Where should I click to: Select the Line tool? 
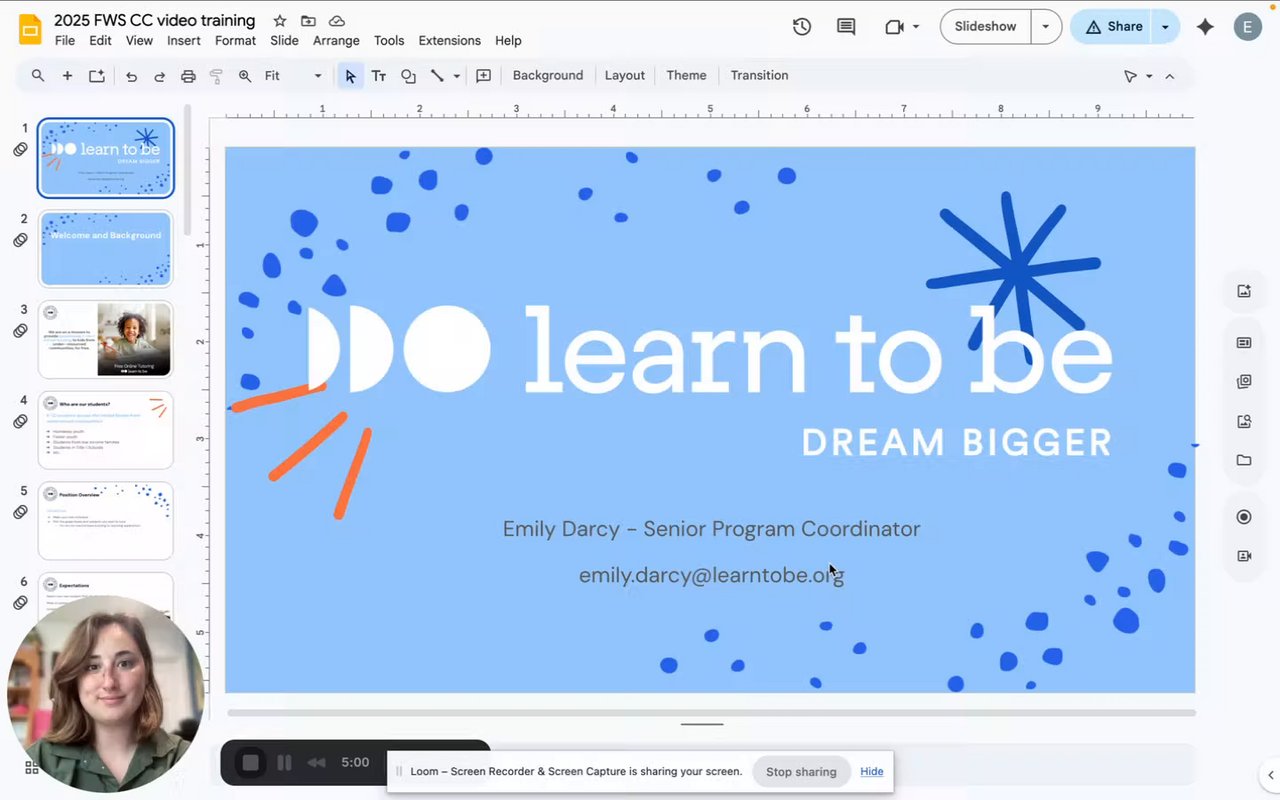[x=437, y=76]
